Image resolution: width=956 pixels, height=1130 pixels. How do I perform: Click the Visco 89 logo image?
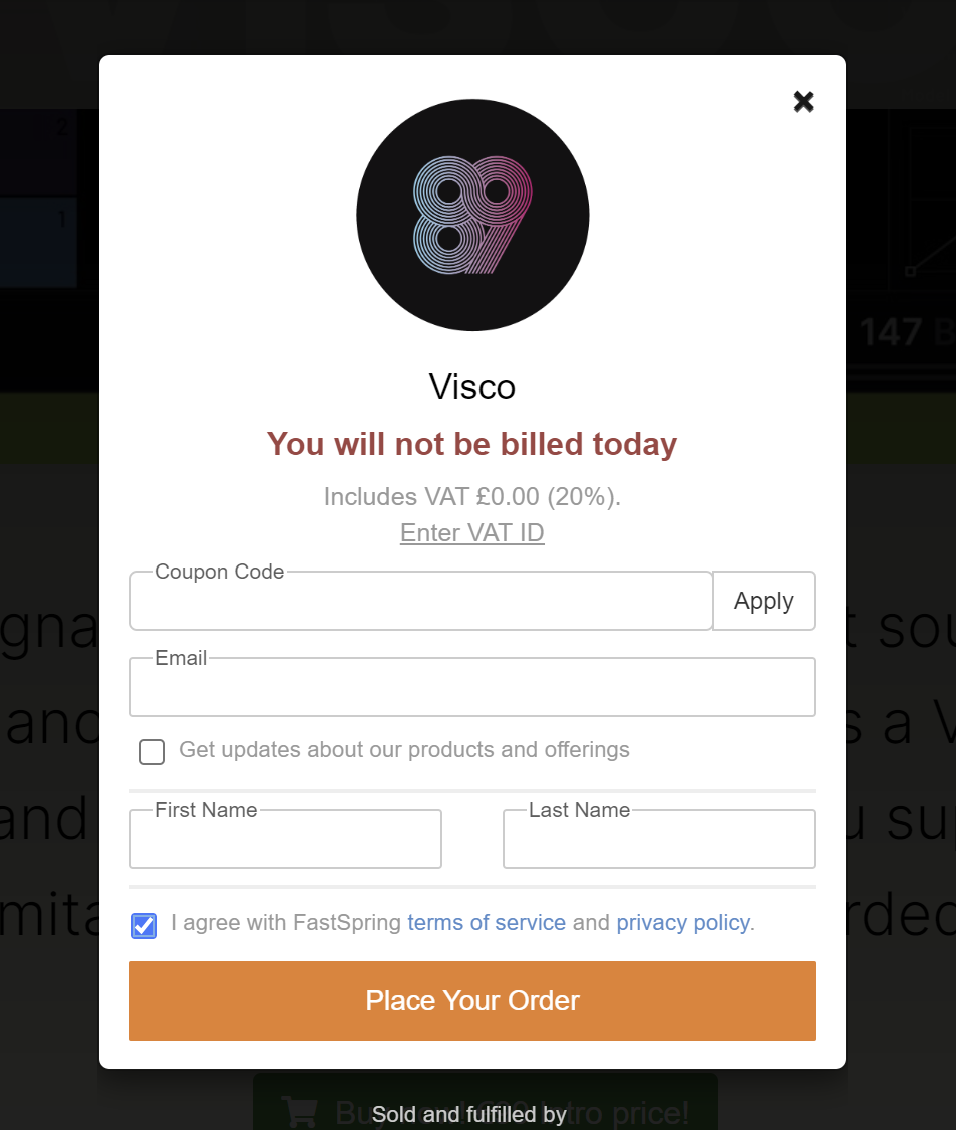click(x=473, y=215)
